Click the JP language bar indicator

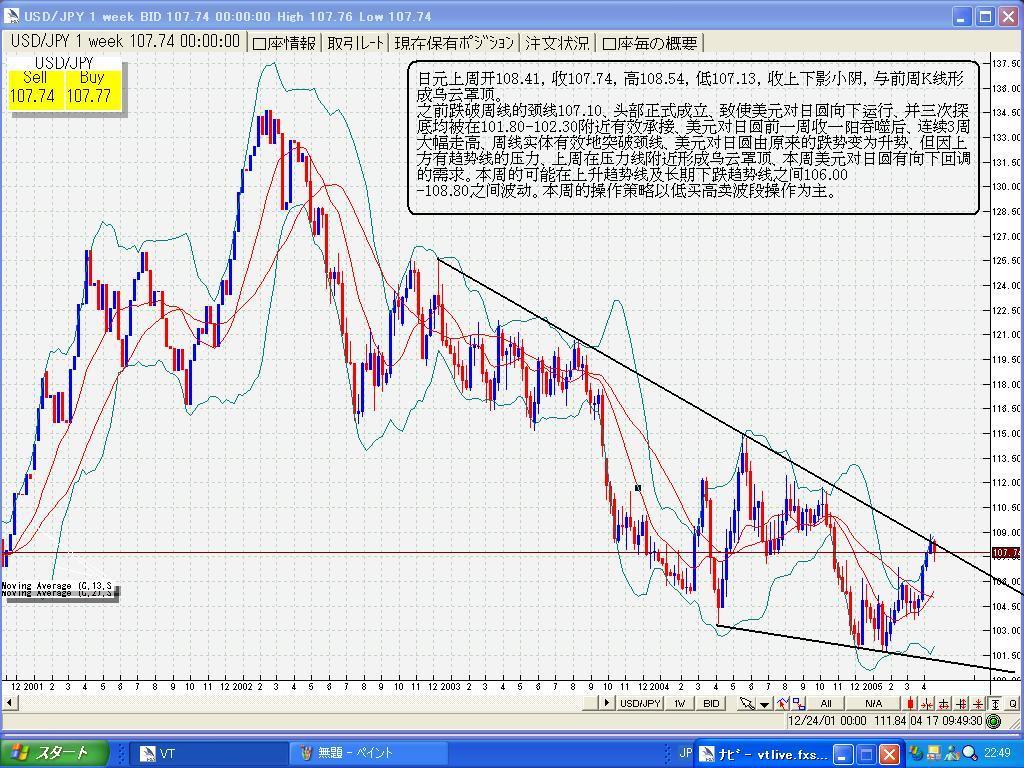(686, 753)
